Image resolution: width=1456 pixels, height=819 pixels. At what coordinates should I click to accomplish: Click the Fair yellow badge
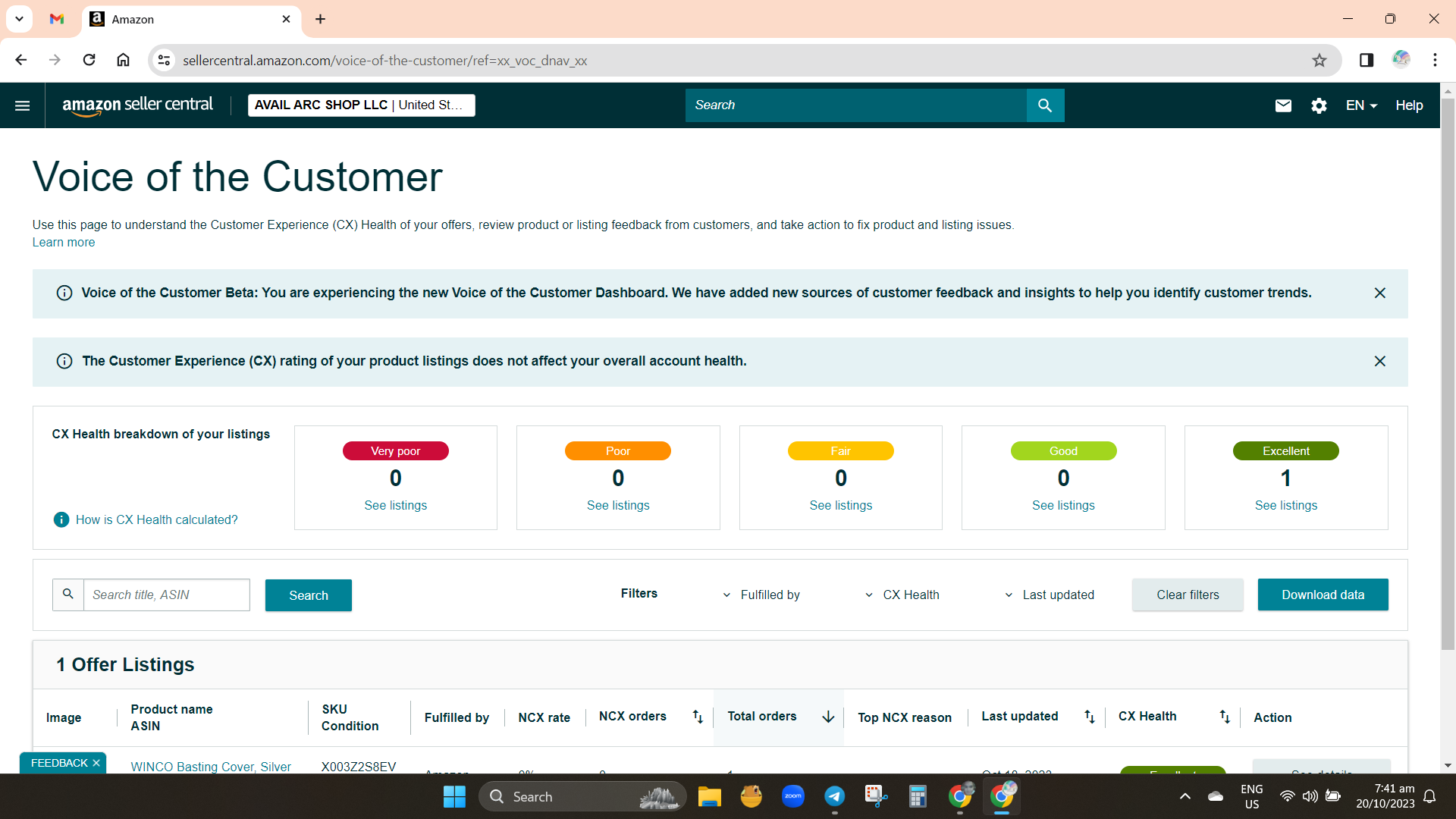(840, 450)
